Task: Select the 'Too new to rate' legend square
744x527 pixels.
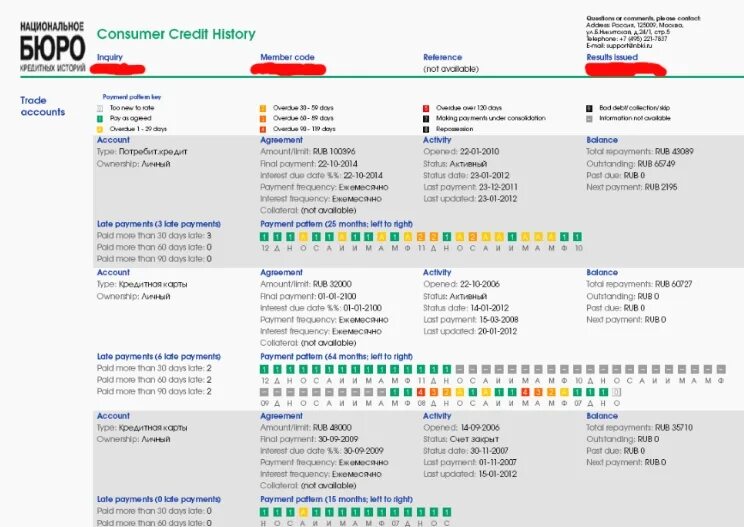Action: coord(100,108)
